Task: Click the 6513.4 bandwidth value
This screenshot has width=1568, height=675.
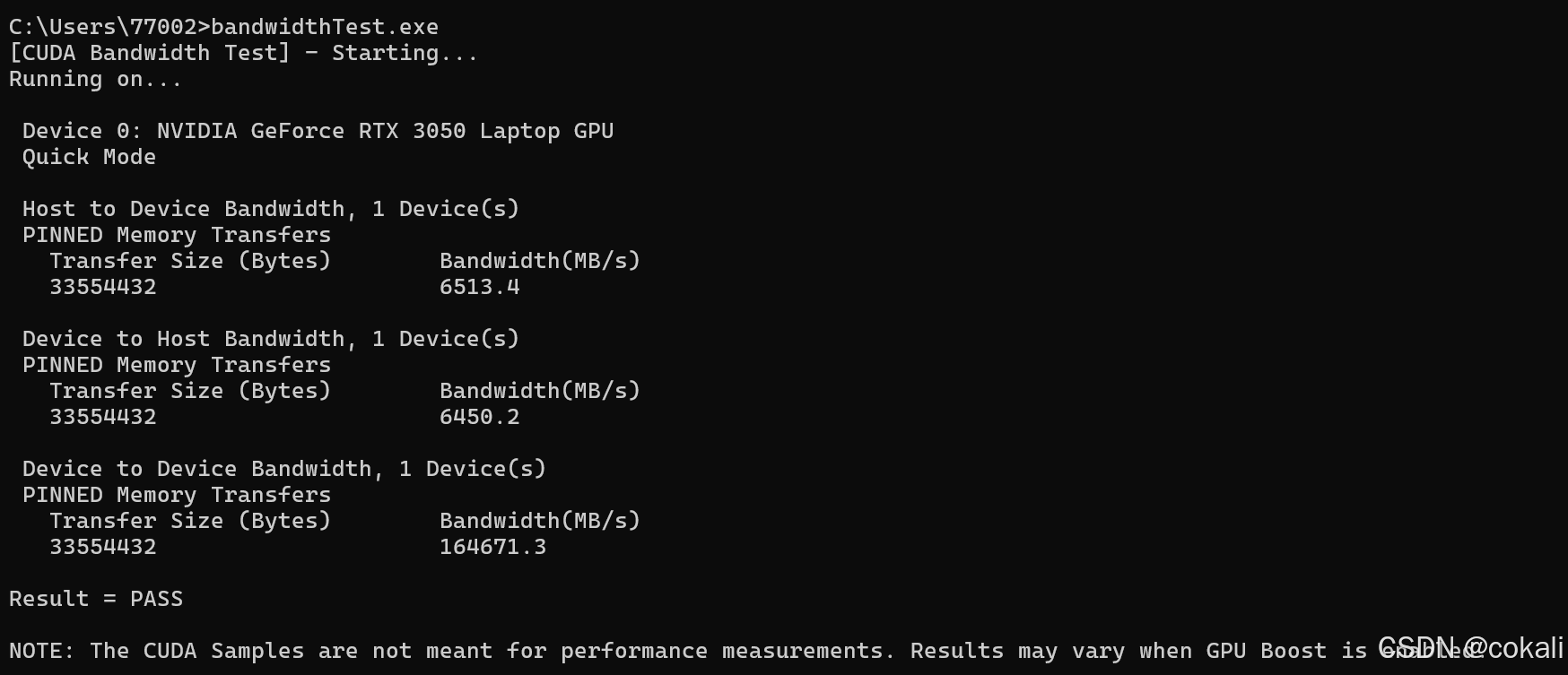Action: (480, 287)
